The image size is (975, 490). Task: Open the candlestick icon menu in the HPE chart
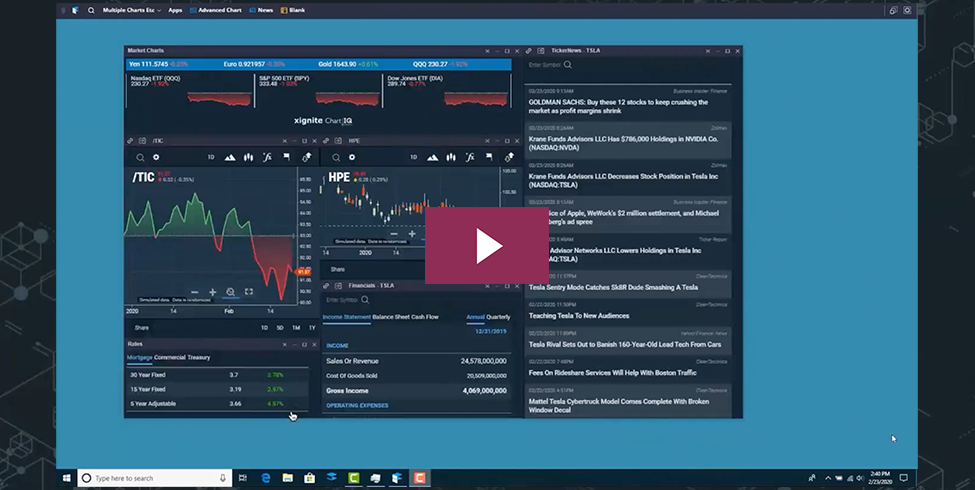tap(451, 157)
